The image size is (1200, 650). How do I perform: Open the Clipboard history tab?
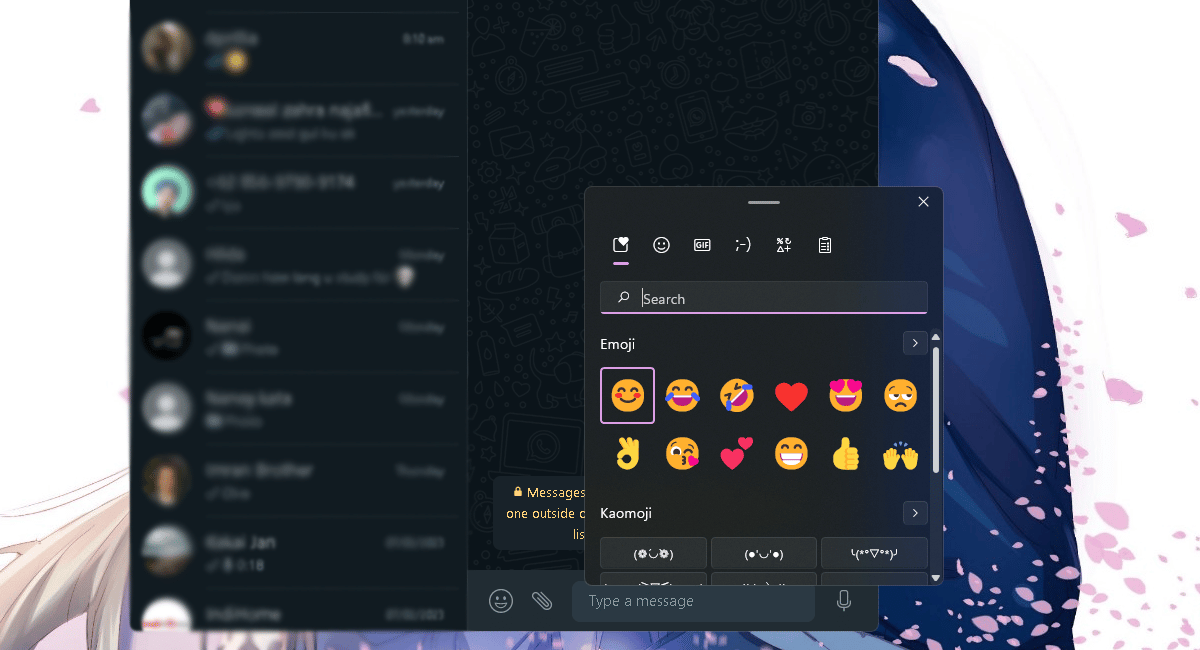click(x=825, y=245)
